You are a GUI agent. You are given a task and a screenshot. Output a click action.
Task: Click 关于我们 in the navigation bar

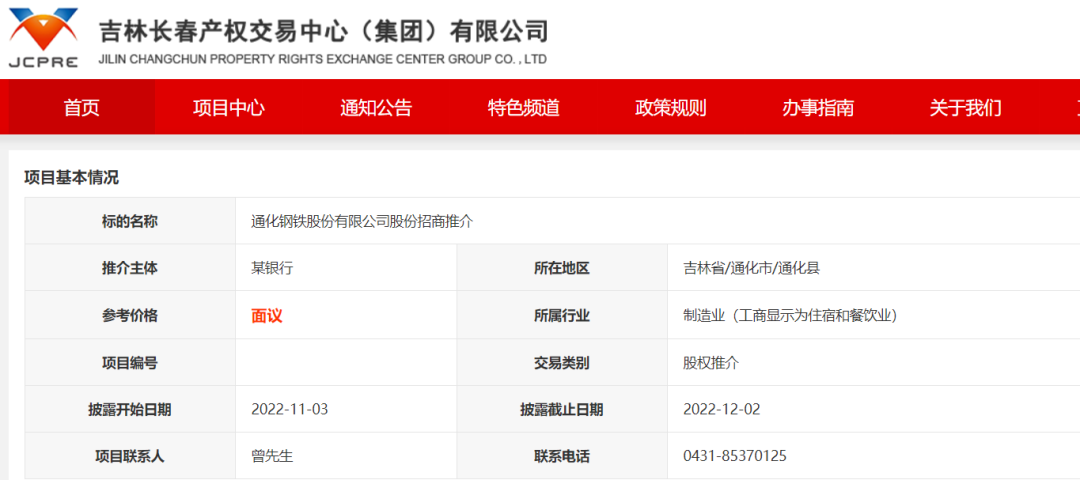click(x=965, y=108)
